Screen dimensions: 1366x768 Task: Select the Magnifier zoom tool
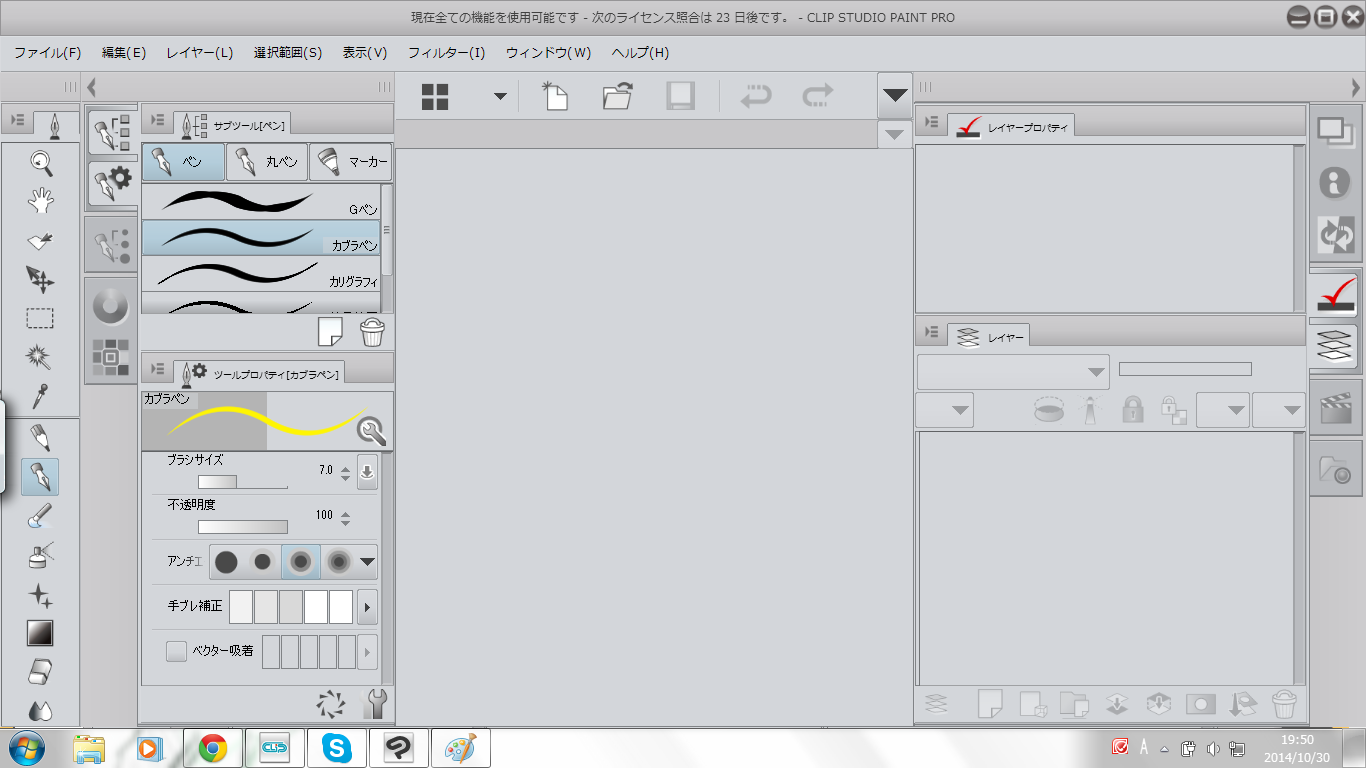click(40, 162)
